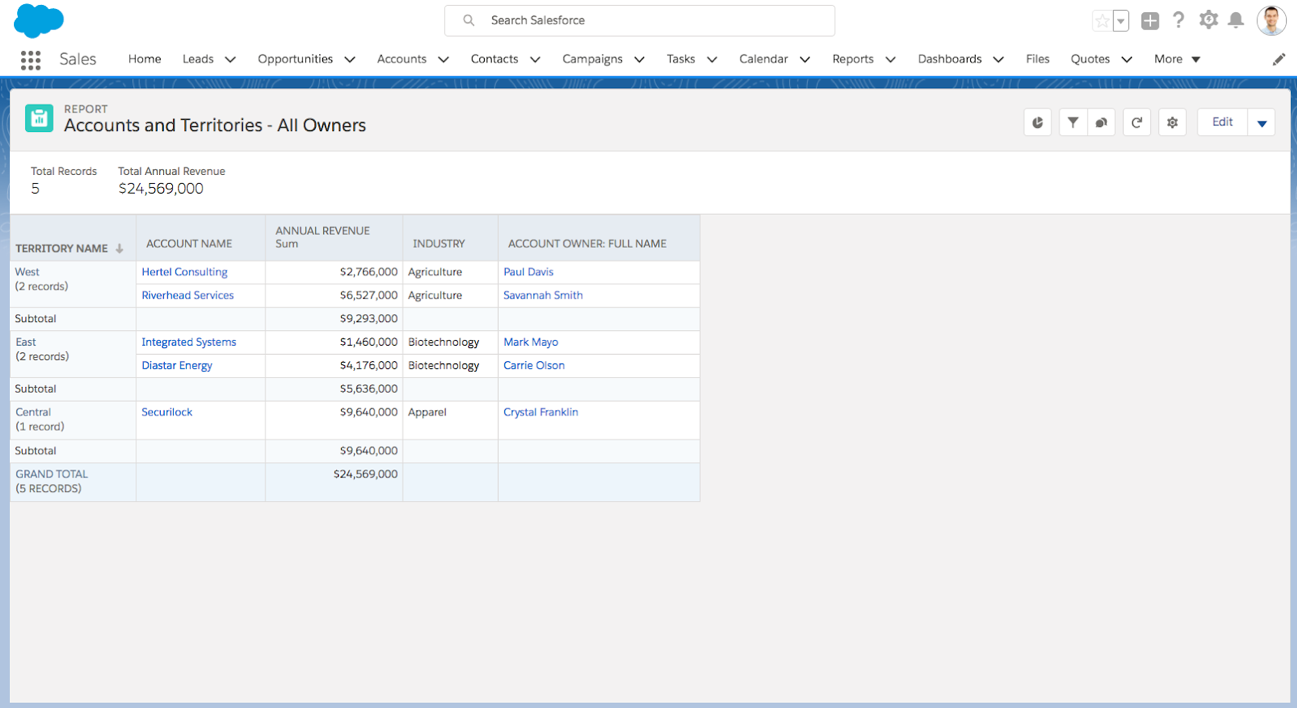Open the Files tab
Viewport: 1297px width, 708px height.
point(1038,59)
